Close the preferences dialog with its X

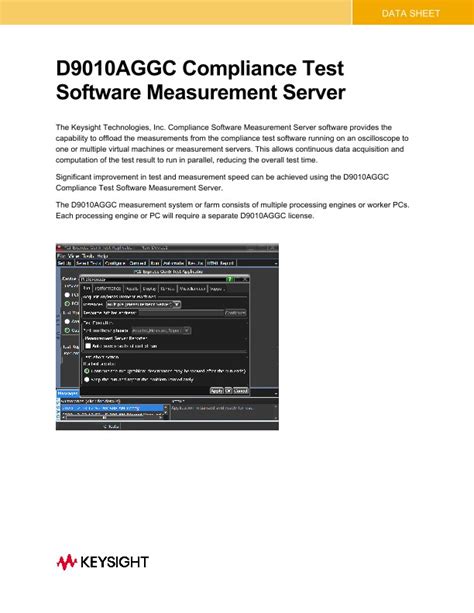245,279
